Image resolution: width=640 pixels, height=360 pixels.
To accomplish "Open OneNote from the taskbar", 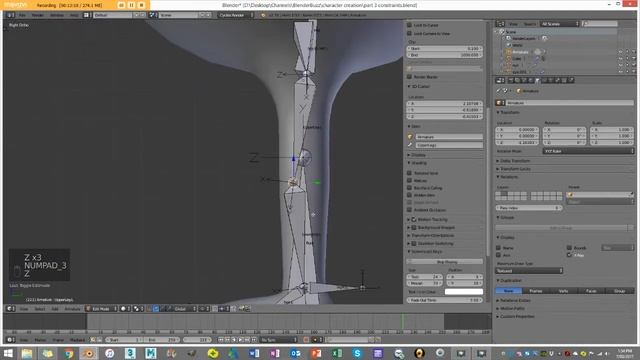I will coord(275,353).
